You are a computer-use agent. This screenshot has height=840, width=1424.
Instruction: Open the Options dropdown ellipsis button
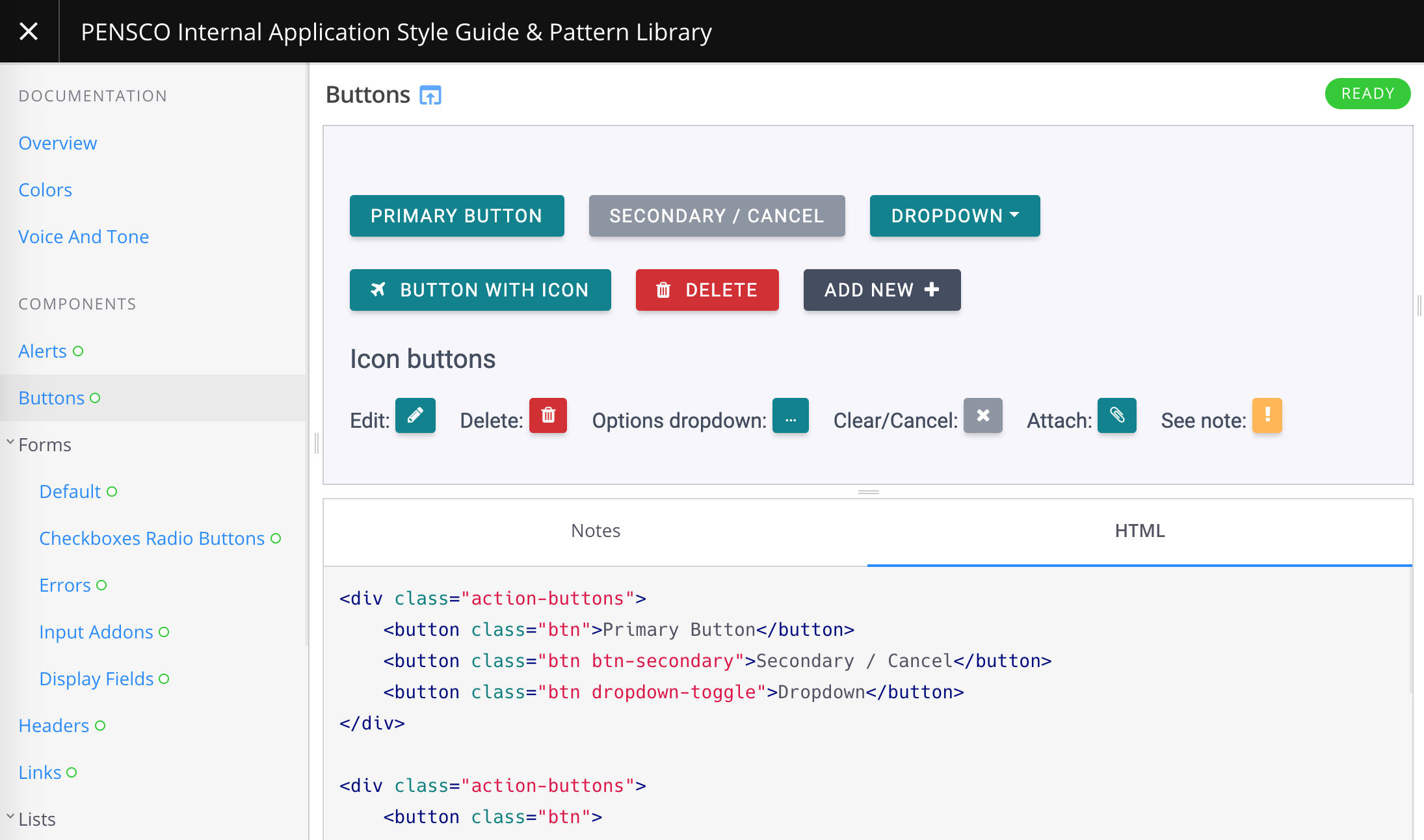(x=791, y=415)
